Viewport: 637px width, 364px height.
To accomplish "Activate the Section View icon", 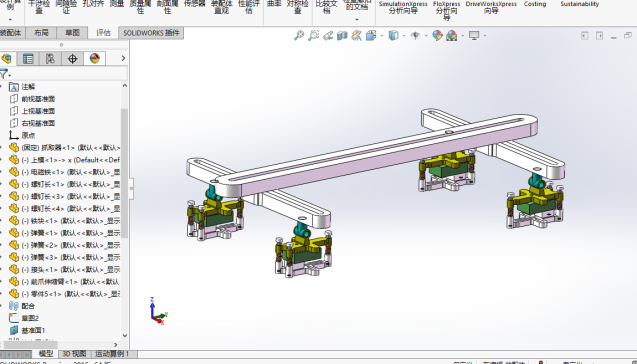I will (x=342, y=36).
